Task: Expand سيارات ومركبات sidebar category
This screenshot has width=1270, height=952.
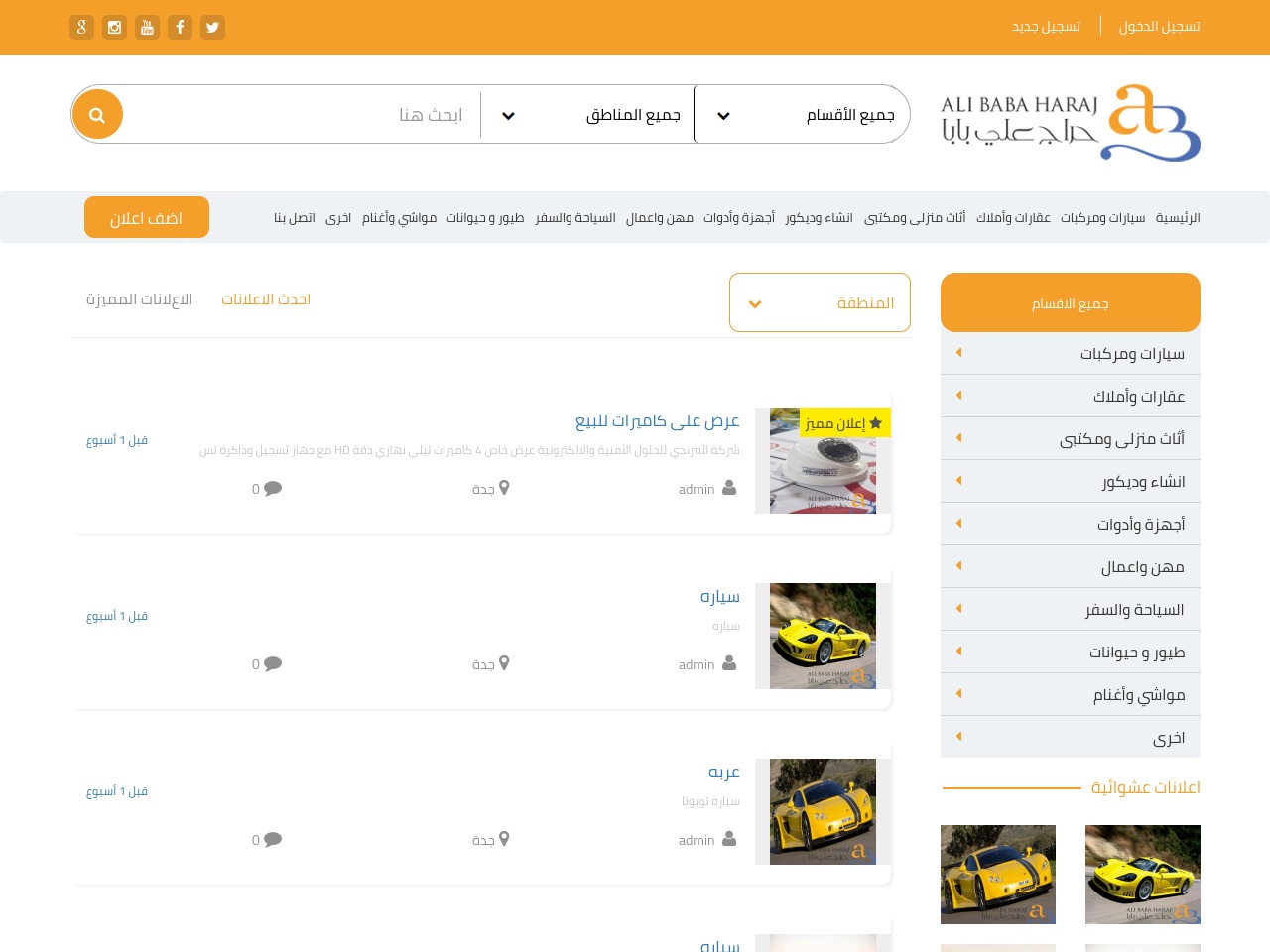Action: tap(1071, 353)
